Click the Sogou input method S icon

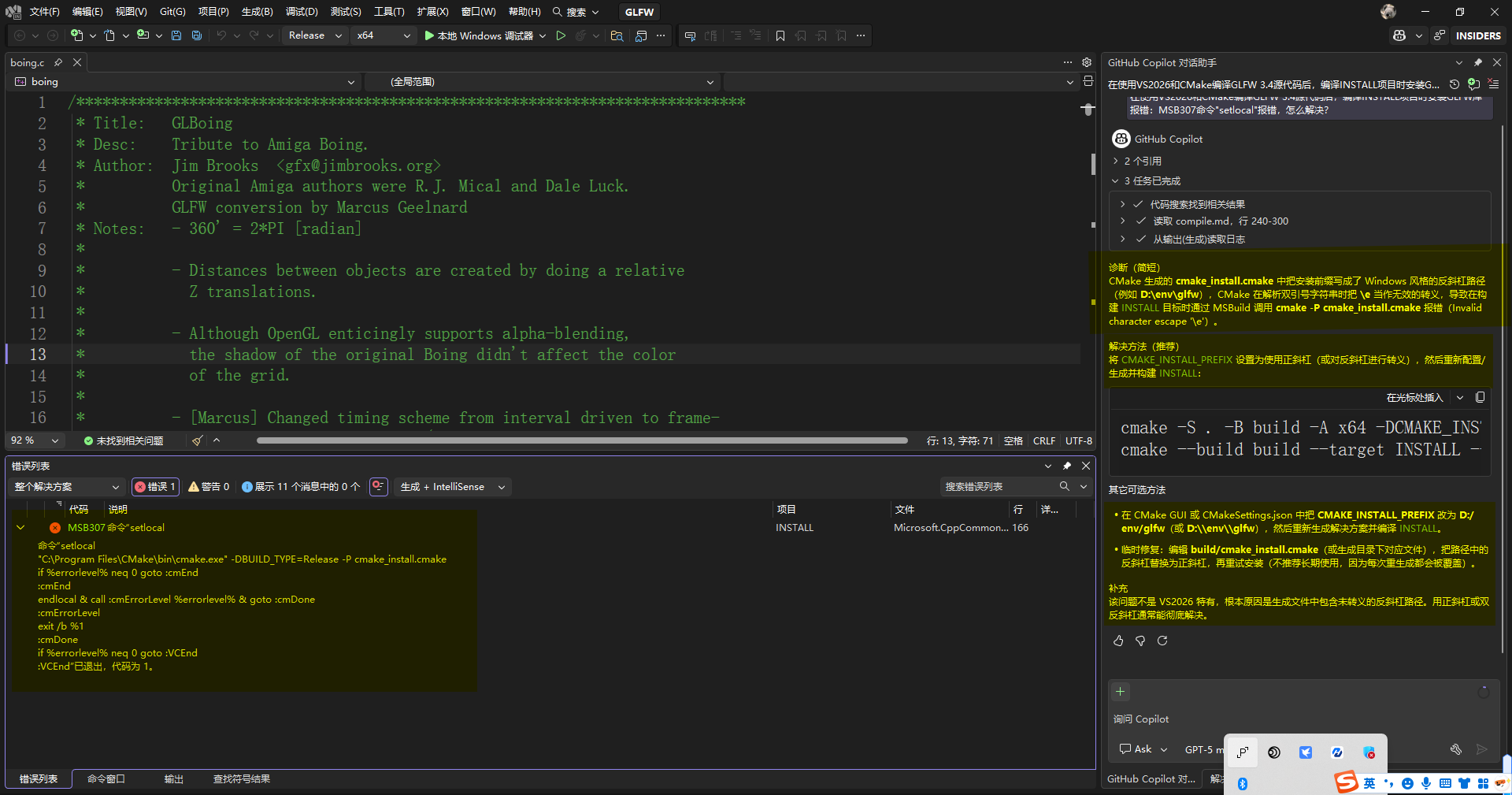pos(1346,782)
